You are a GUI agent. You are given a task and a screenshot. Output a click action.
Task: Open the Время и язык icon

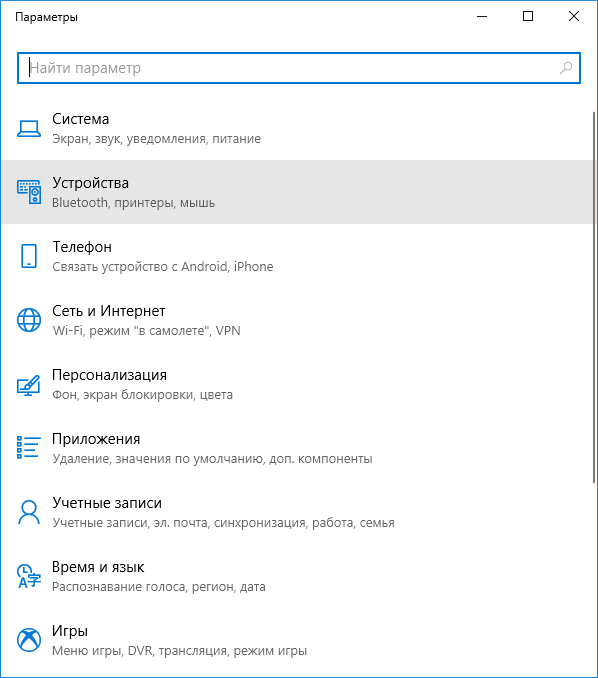29,576
